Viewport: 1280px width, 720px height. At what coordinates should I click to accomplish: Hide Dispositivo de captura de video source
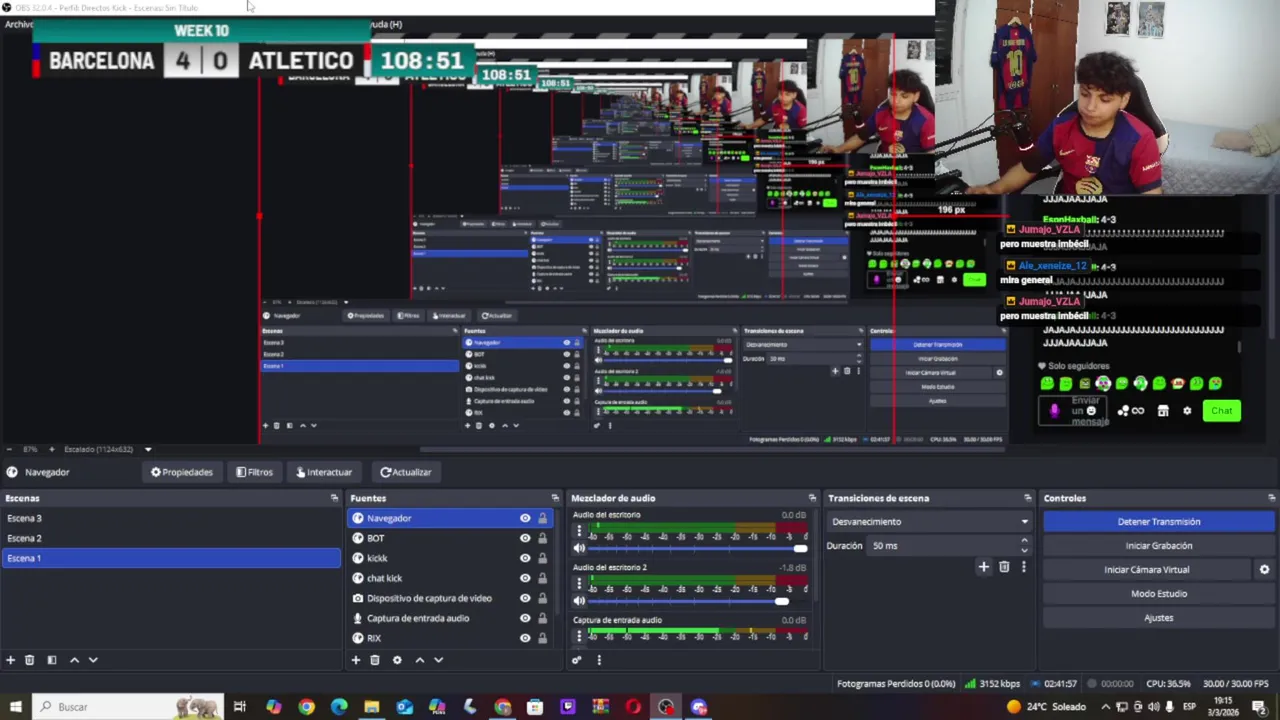coord(525,598)
